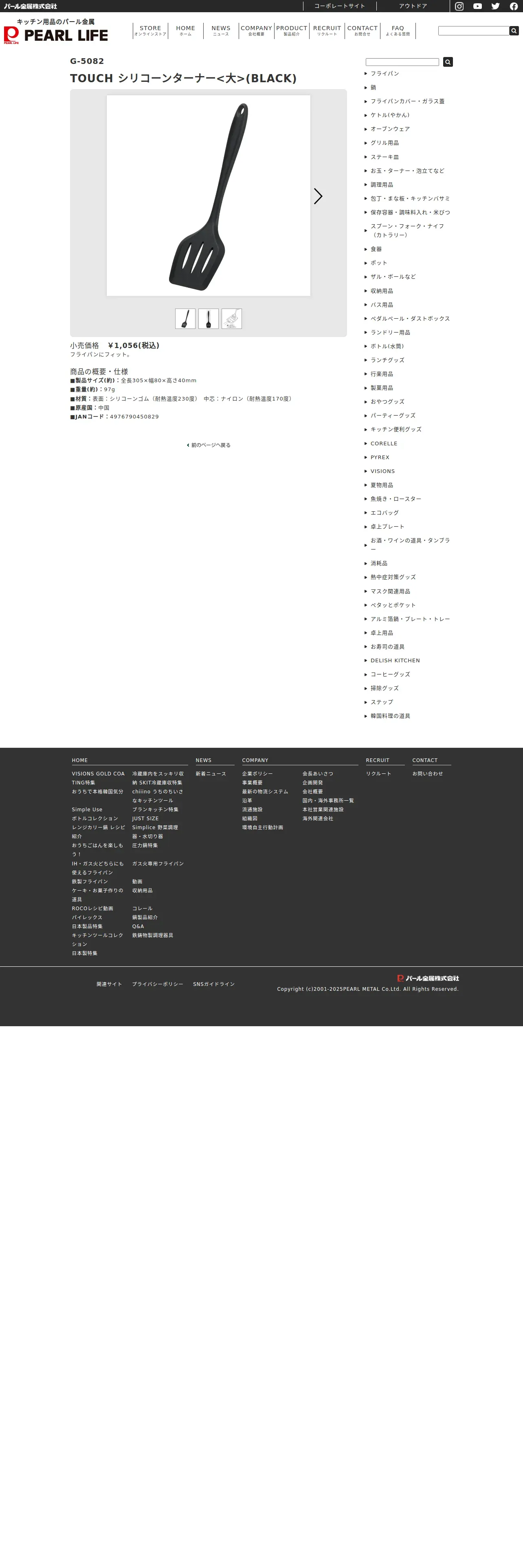Image resolution: width=523 pixels, height=1568 pixels.
Task: Open 保存容器・調味料入れ・米びつ category
Action: coord(410,212)
